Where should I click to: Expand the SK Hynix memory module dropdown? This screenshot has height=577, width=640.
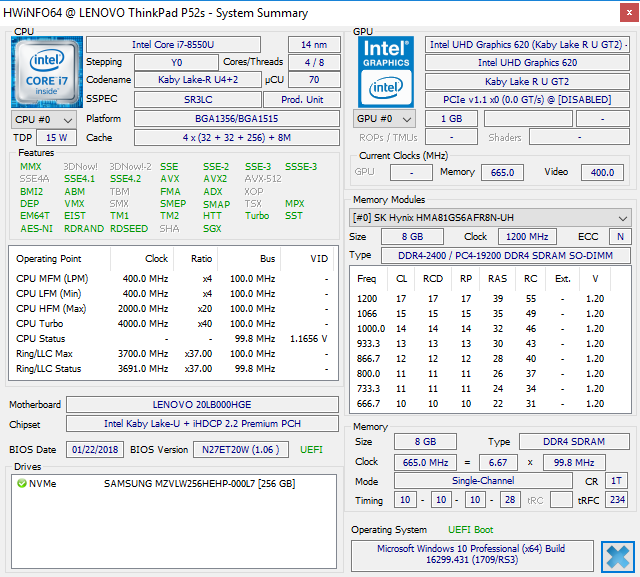490,218
